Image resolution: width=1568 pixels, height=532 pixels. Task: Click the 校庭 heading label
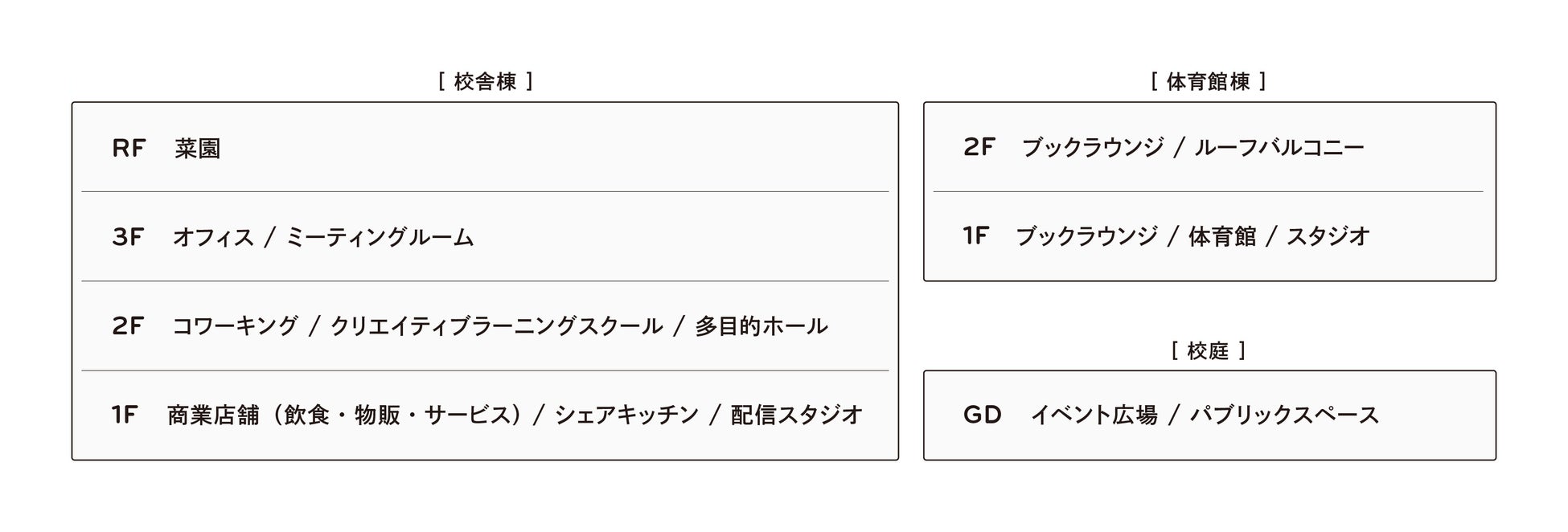pyautogui.click(x=1208, y=351)
